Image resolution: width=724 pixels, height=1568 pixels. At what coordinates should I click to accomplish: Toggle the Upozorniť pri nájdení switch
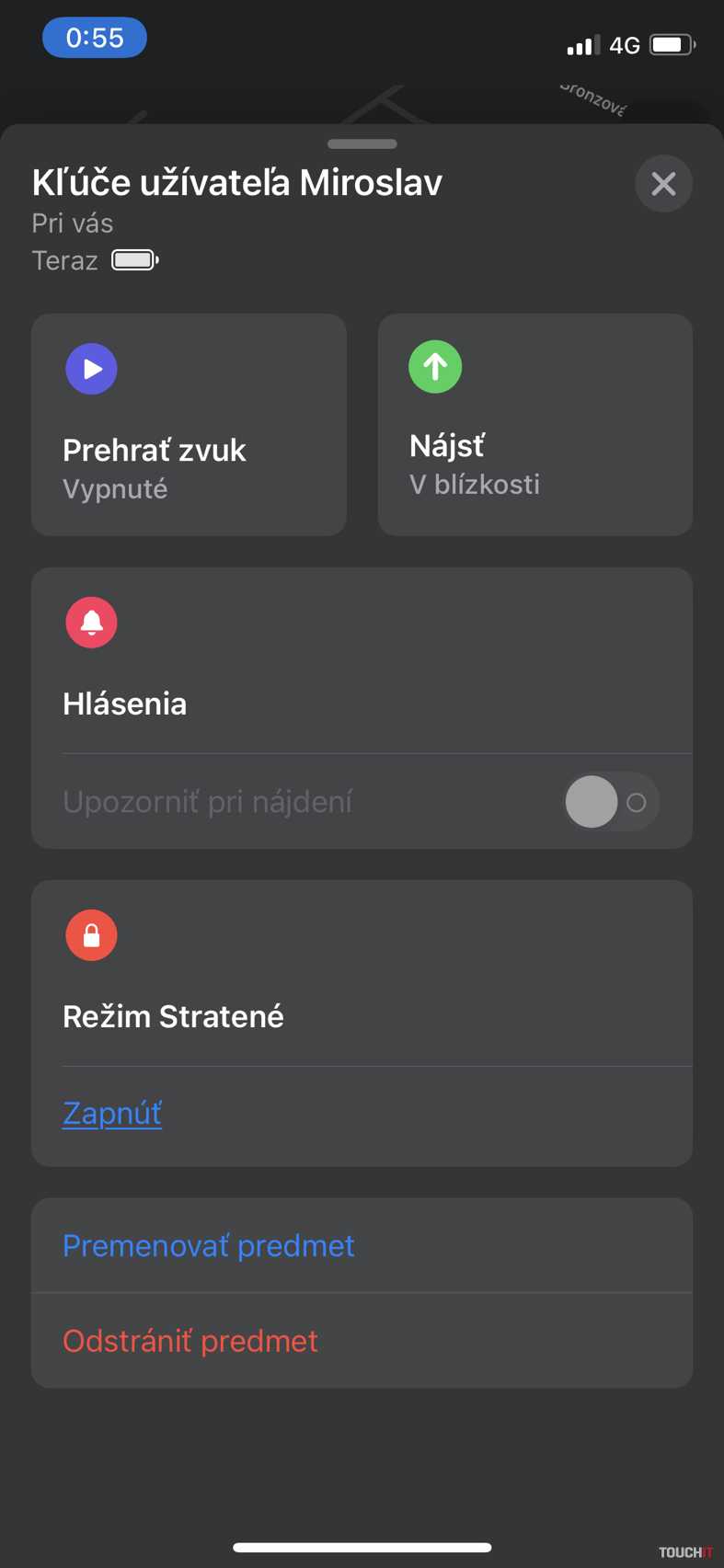611,802
